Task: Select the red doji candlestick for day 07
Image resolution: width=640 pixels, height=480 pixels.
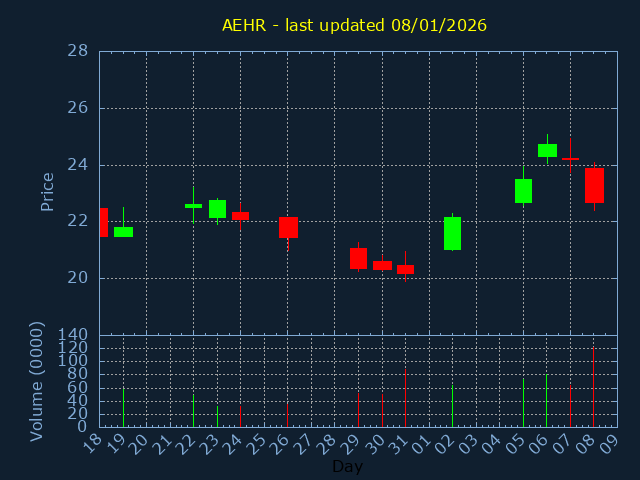Action: pos(570,158)
